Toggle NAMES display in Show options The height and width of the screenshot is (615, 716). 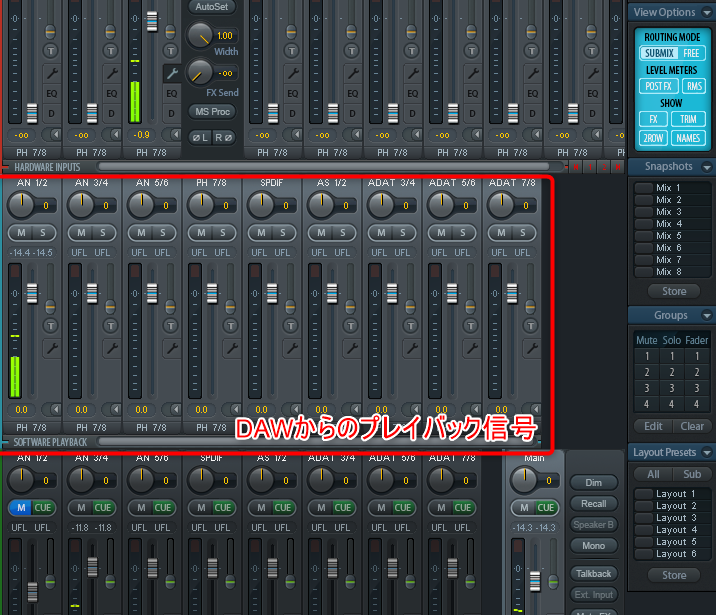pos(688,138)
